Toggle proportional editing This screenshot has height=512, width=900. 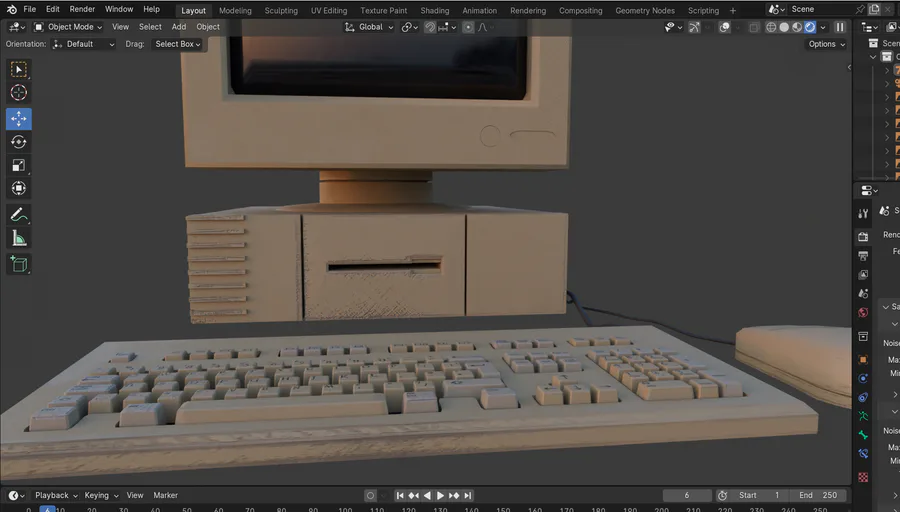tap(468, 27)
